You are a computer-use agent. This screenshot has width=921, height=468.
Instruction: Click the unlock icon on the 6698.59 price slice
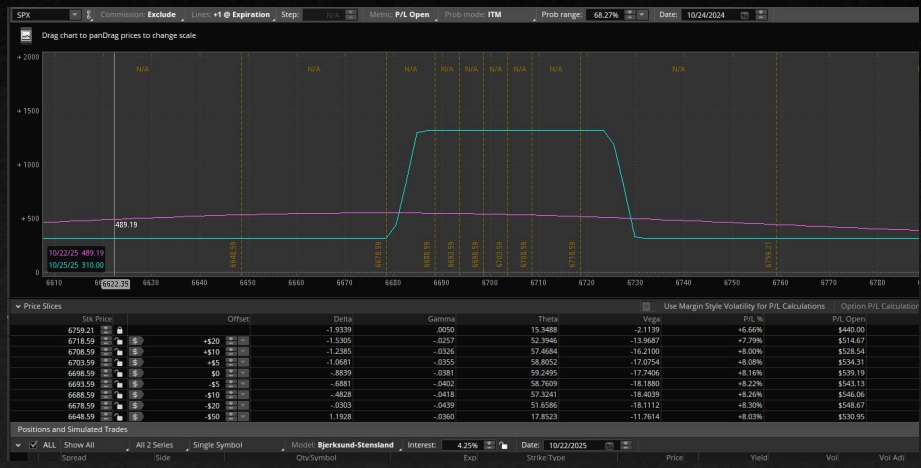119,373
